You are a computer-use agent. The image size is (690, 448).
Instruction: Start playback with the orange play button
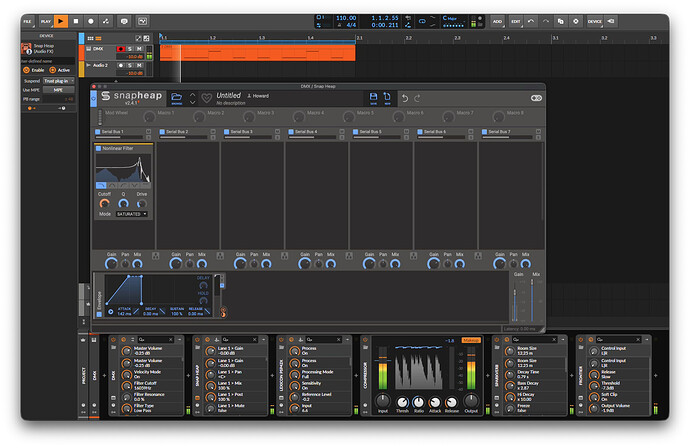[61, 21]
